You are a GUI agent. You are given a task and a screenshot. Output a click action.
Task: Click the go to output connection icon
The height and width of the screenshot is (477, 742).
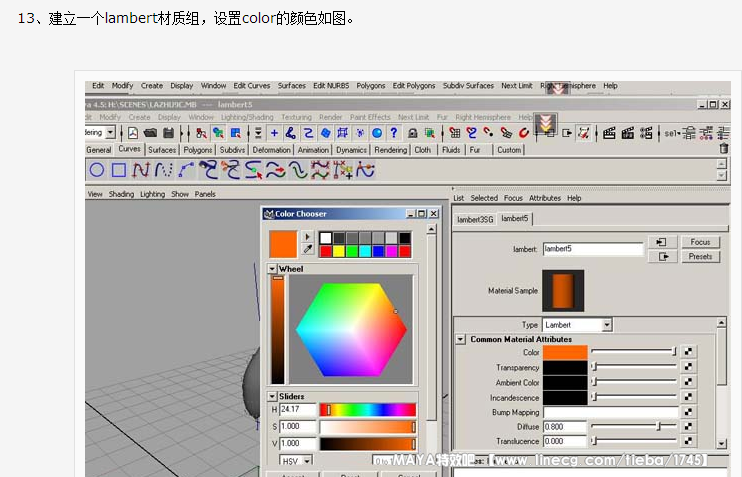click(x=661, y=257)
